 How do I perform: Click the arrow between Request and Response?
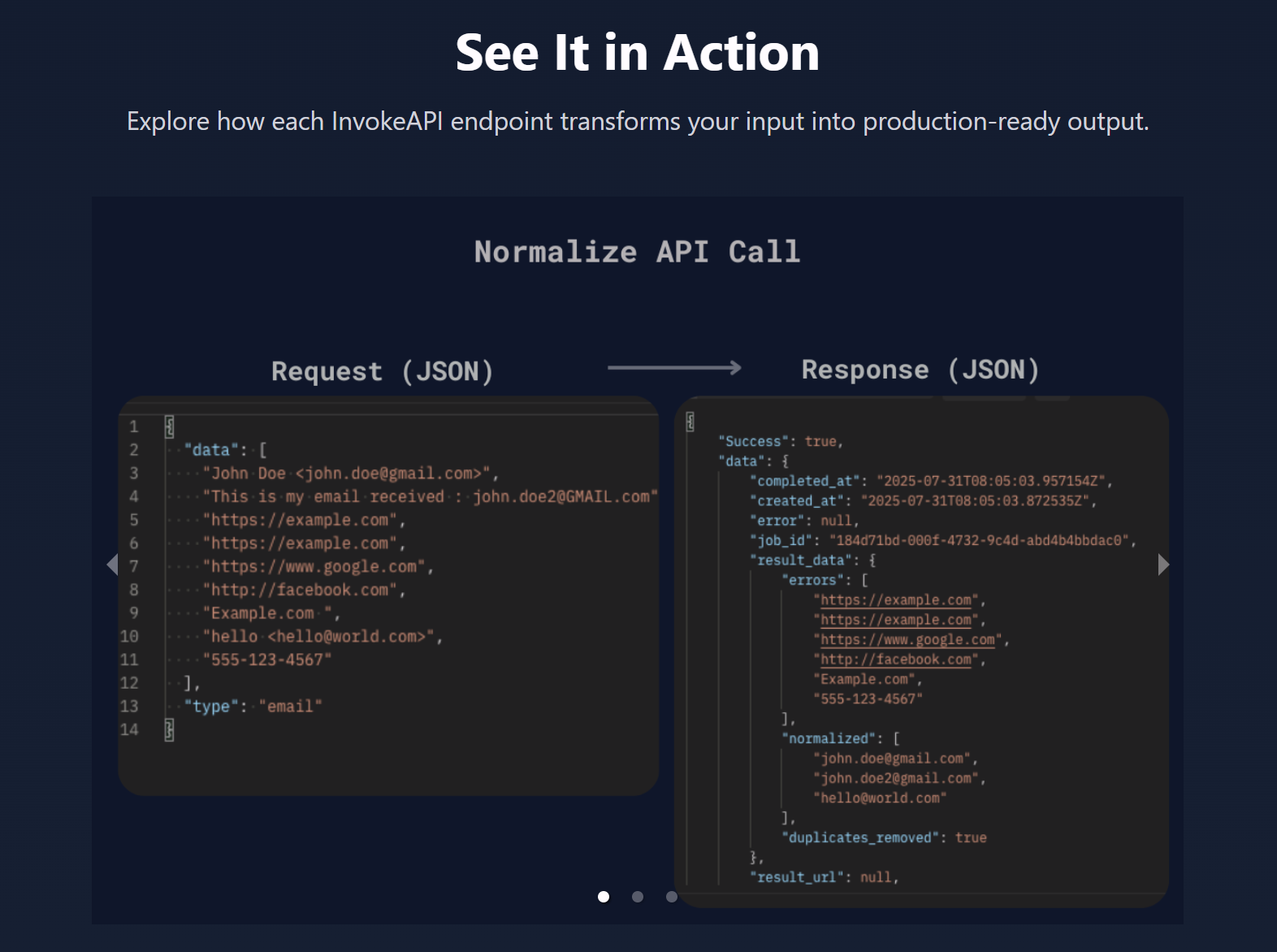674,368
